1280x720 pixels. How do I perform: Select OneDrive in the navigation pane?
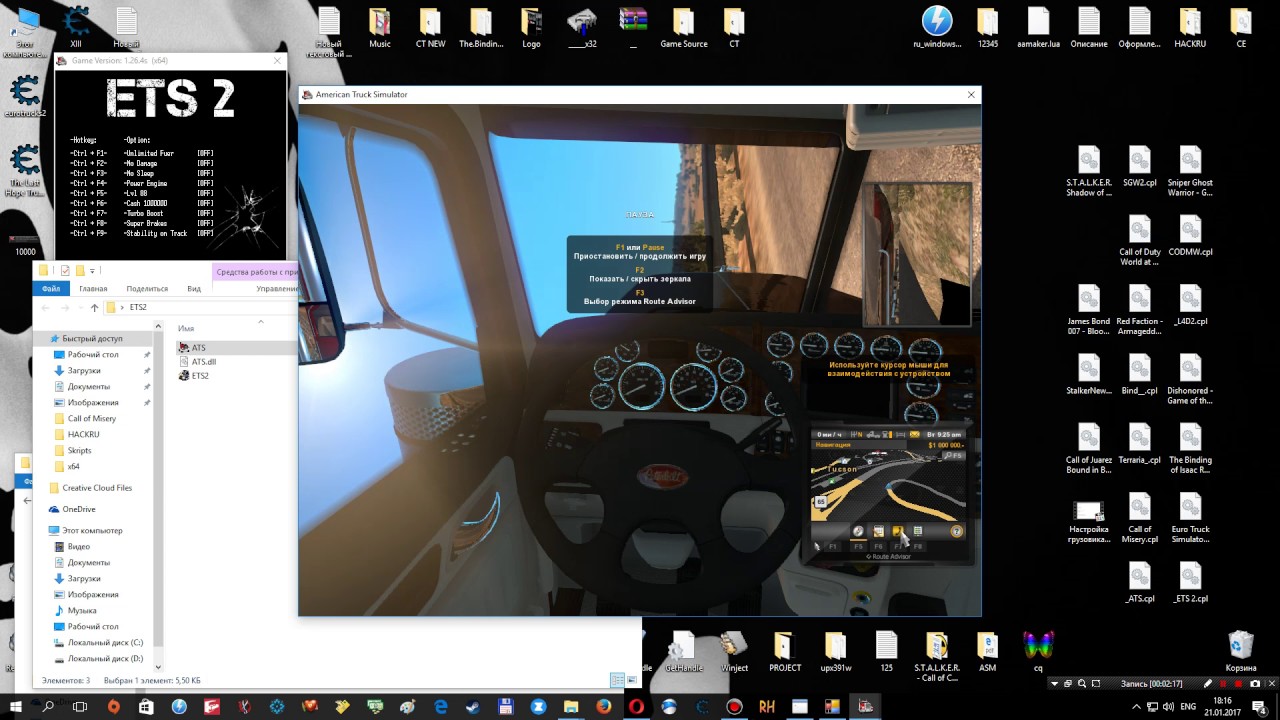coord(78,509)
